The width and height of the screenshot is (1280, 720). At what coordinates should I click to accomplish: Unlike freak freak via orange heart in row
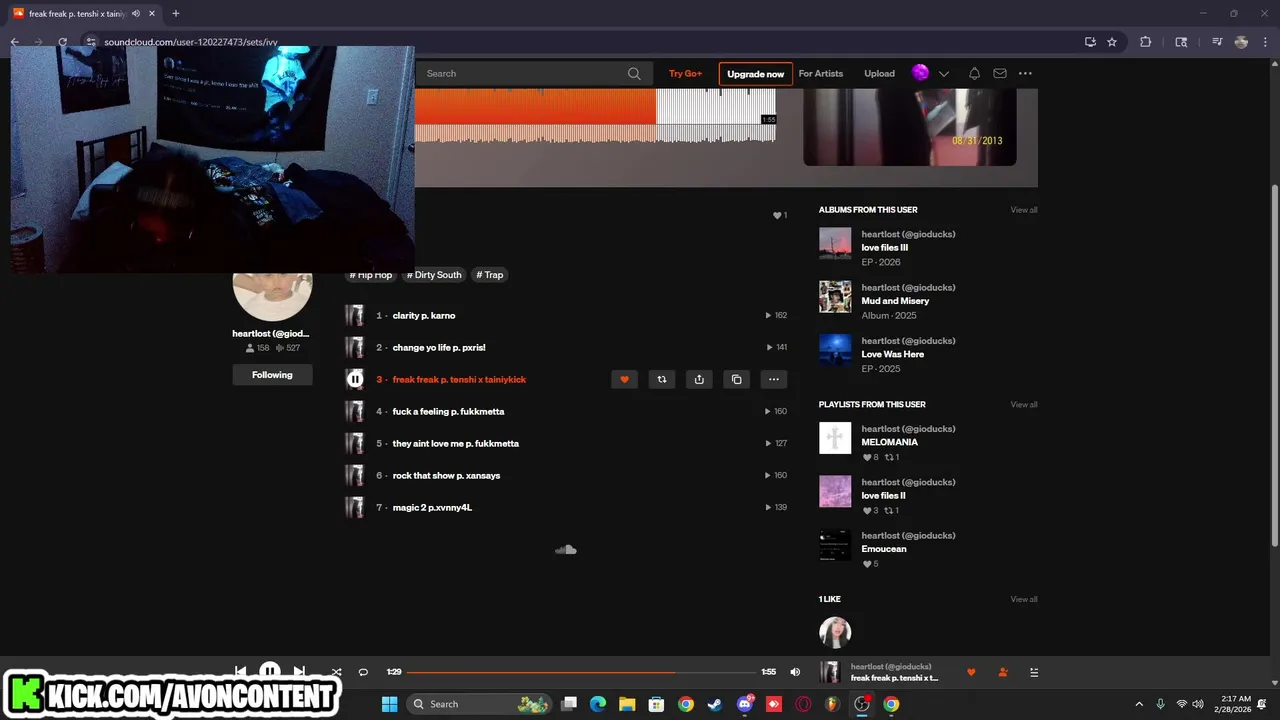pyautogui.click(x=624, y=379)
